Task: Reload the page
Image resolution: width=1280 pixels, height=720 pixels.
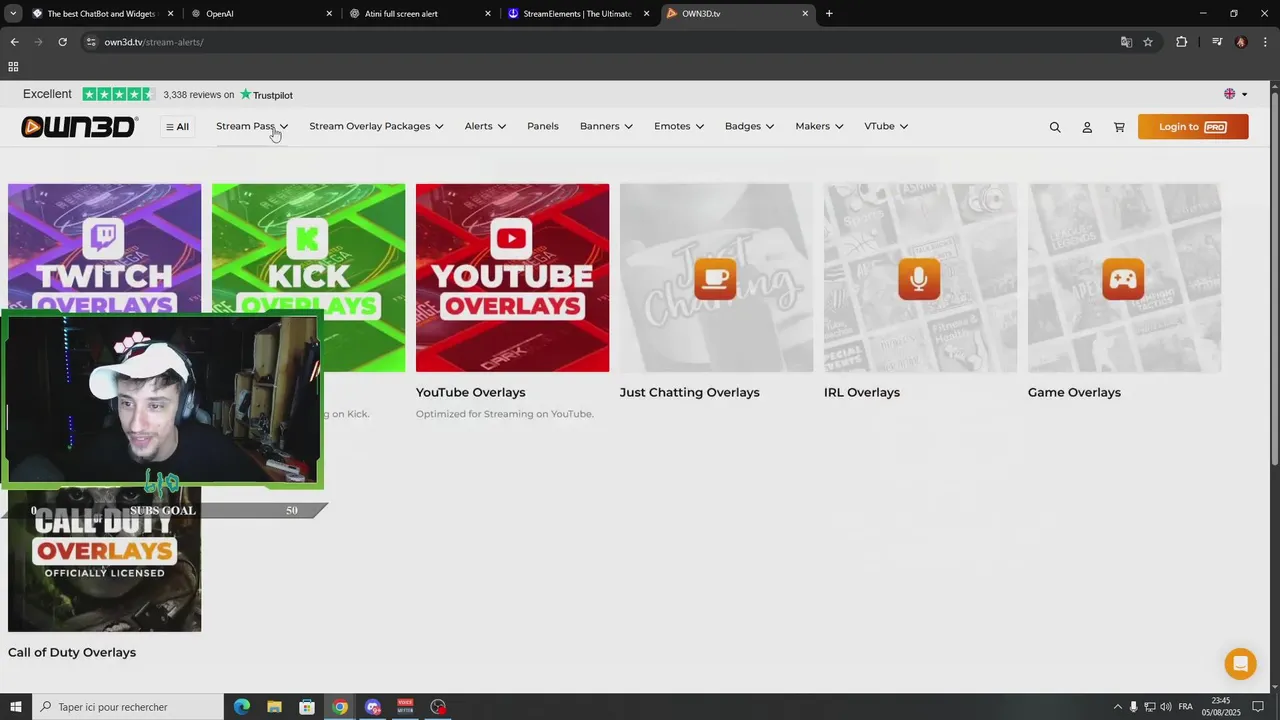Action: 62,42
